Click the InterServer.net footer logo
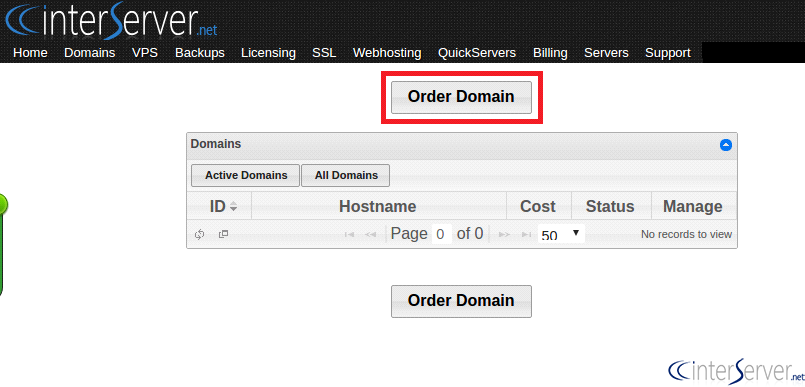 [x=736, y=371]
